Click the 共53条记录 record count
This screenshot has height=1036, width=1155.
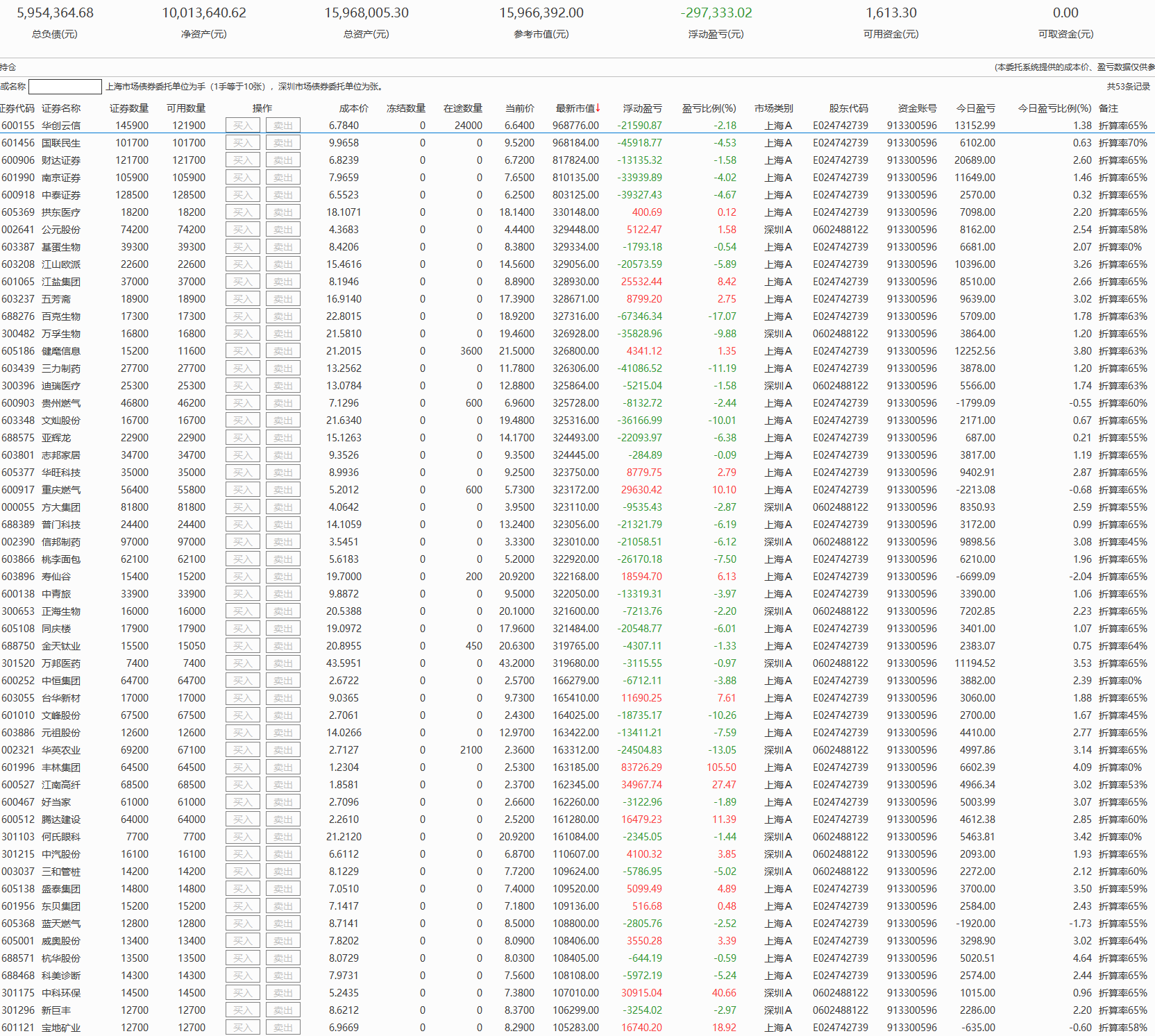click(1129, 87)
